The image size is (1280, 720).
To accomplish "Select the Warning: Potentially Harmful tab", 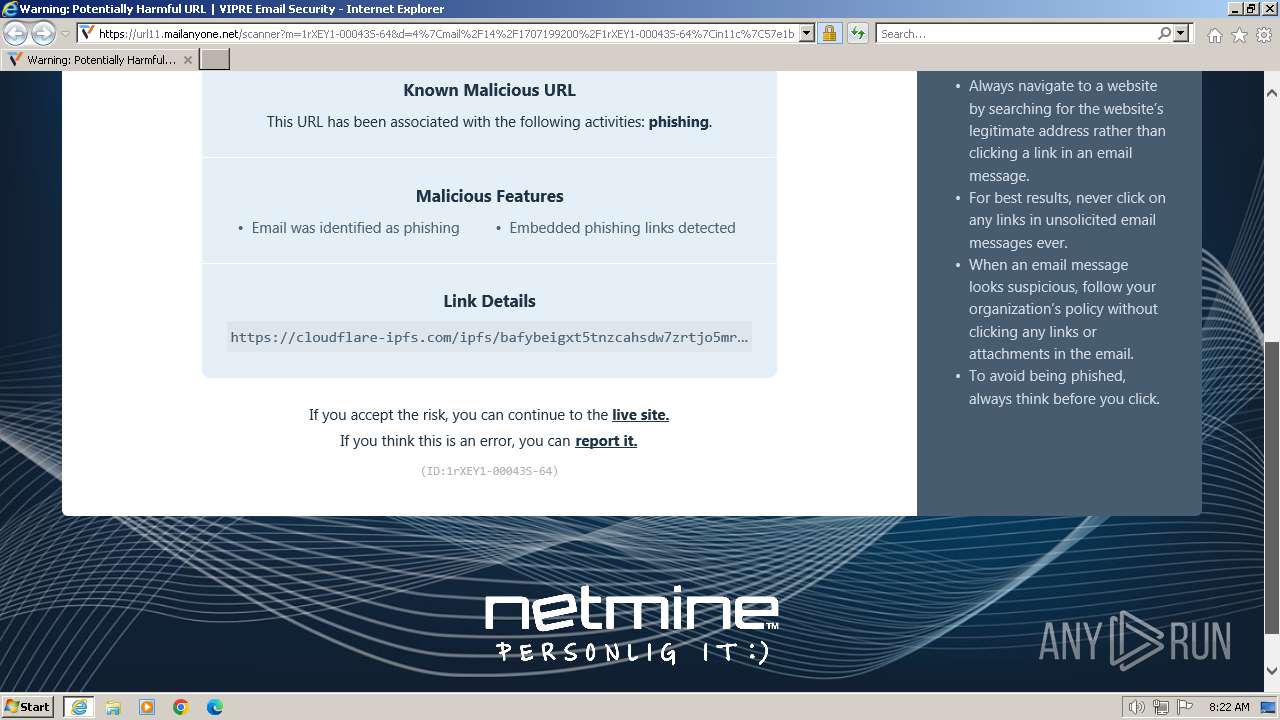I will pos(100,60).
